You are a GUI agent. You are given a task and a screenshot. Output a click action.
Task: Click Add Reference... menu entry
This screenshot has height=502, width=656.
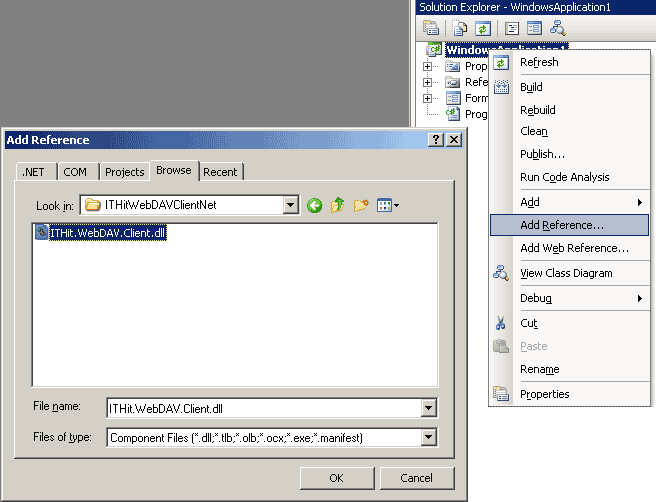pyautogui.click(x=569, y=225)
